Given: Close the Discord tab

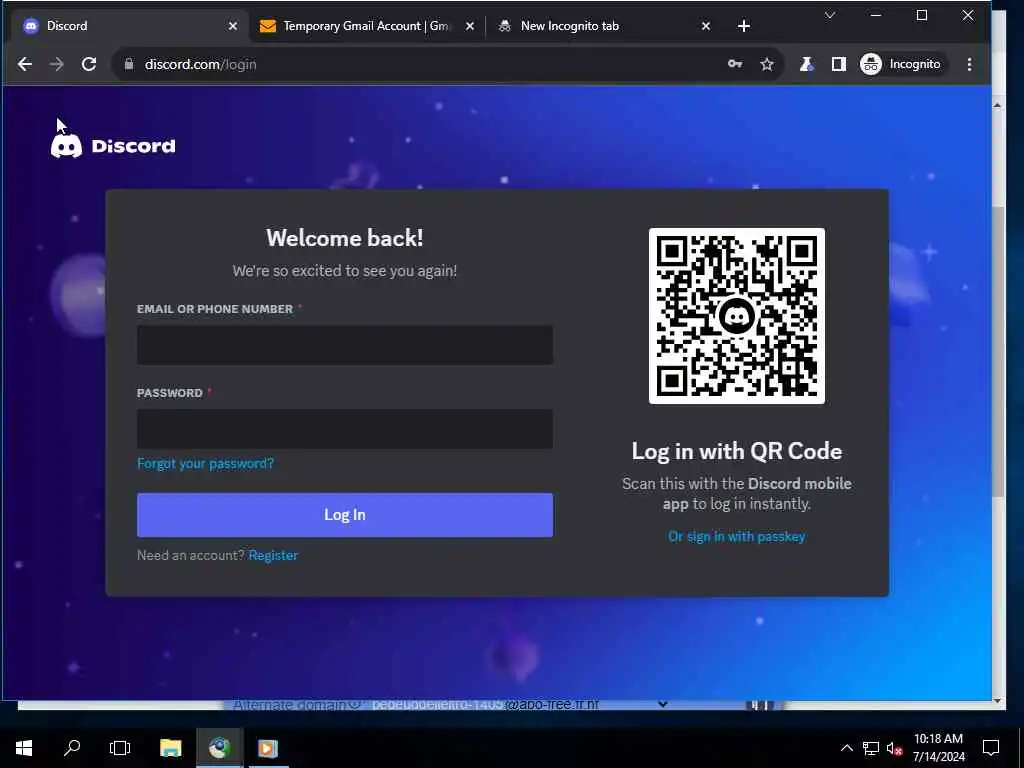Looking at the screenshot, I should 233,26.
